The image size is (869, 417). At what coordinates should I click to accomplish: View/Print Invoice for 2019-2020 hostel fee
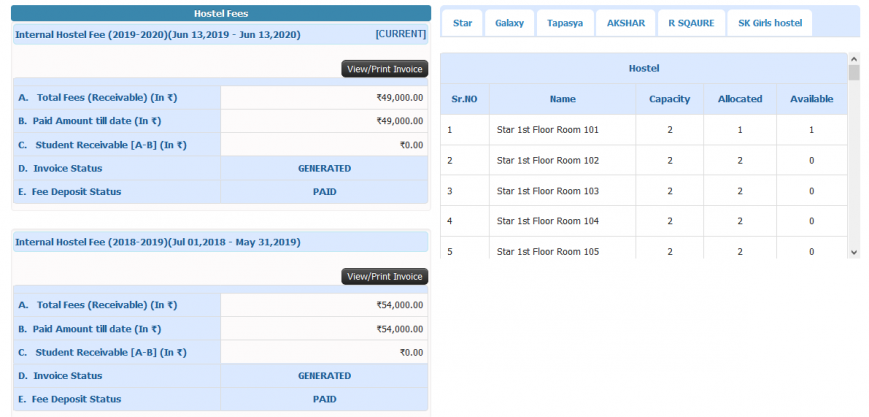385,69
